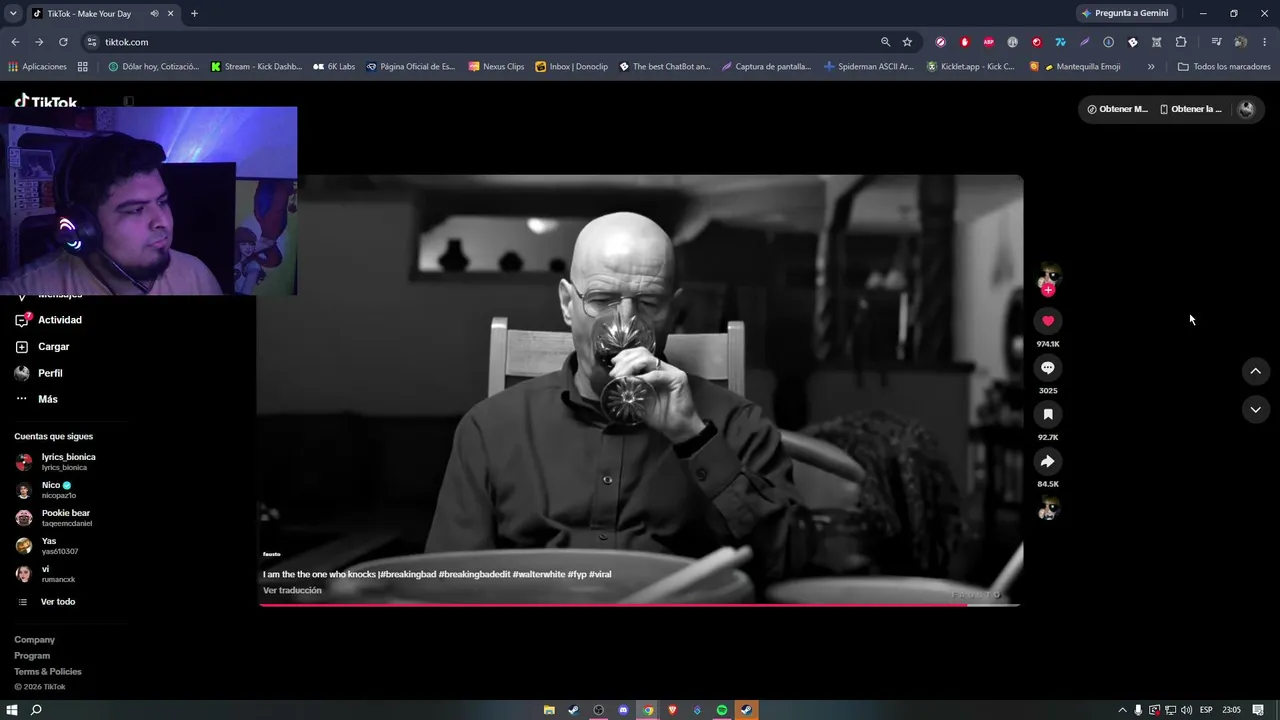Open the spinning sound disc thumbnail
Screen dimensions: 1280x720
(x=1048, y=510)
